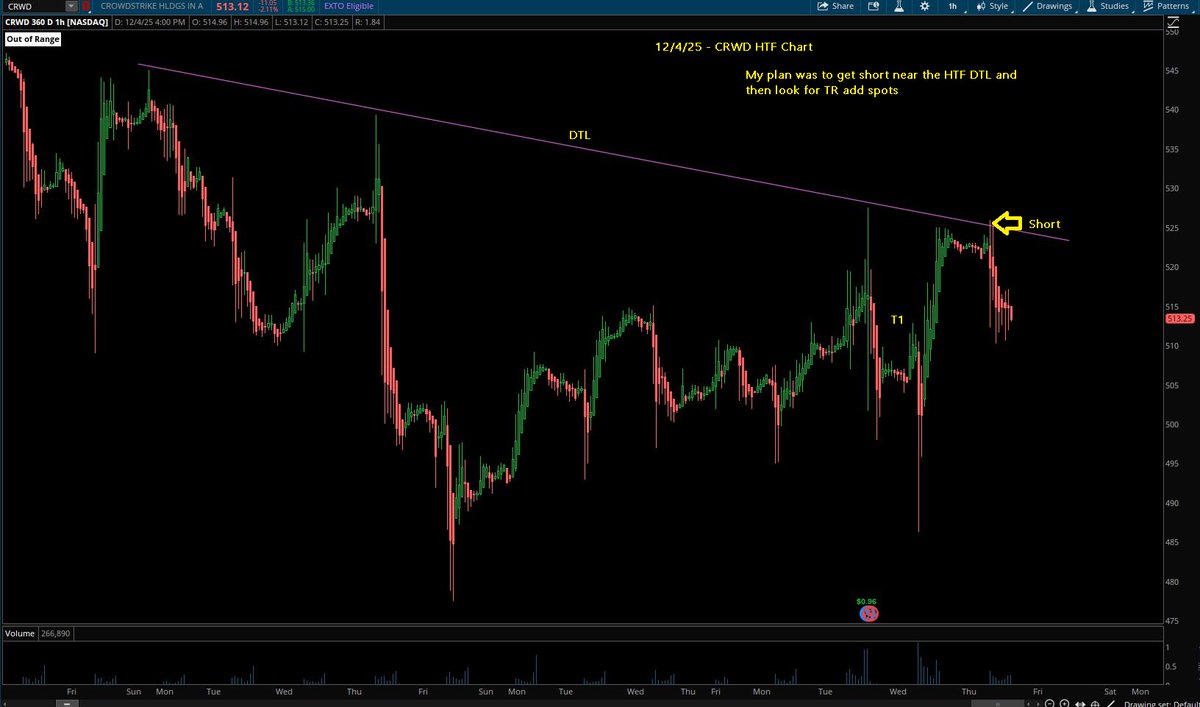1200x707 pixels.
Task: Open the Drawing set Default selector
Action: tap(1161, 704)
